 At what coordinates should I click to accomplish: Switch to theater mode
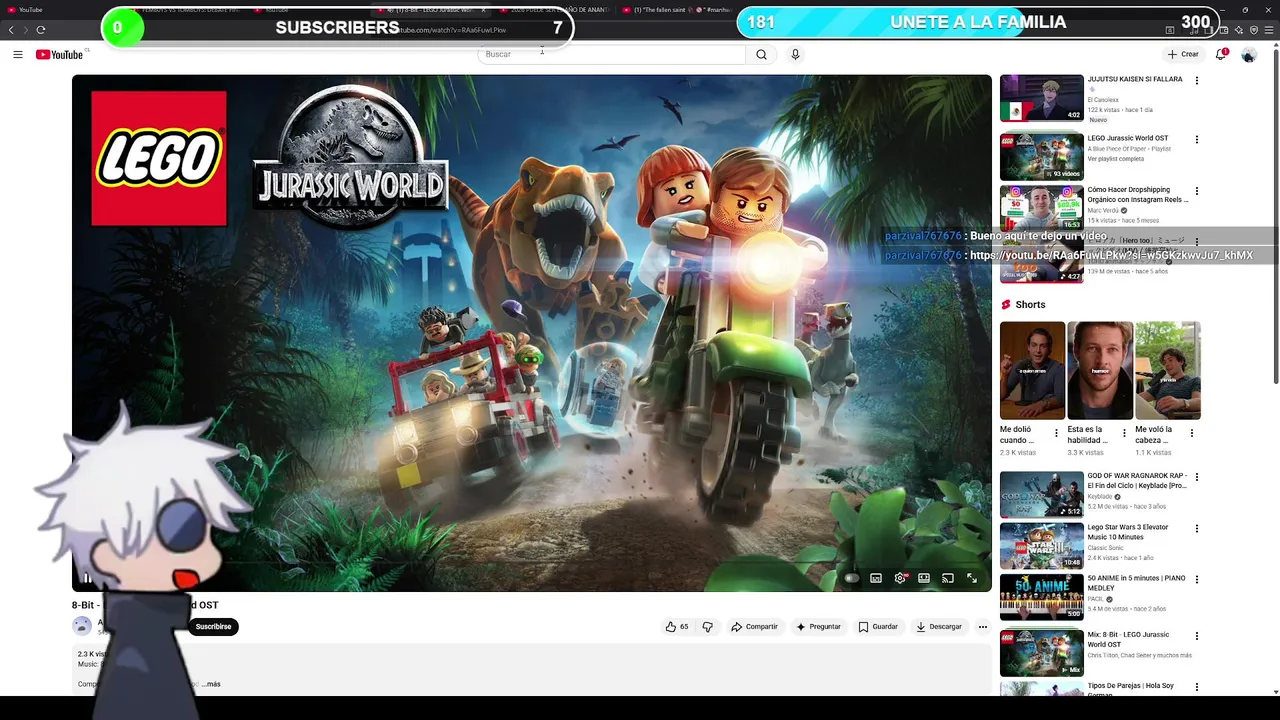[x=924, y=578]
